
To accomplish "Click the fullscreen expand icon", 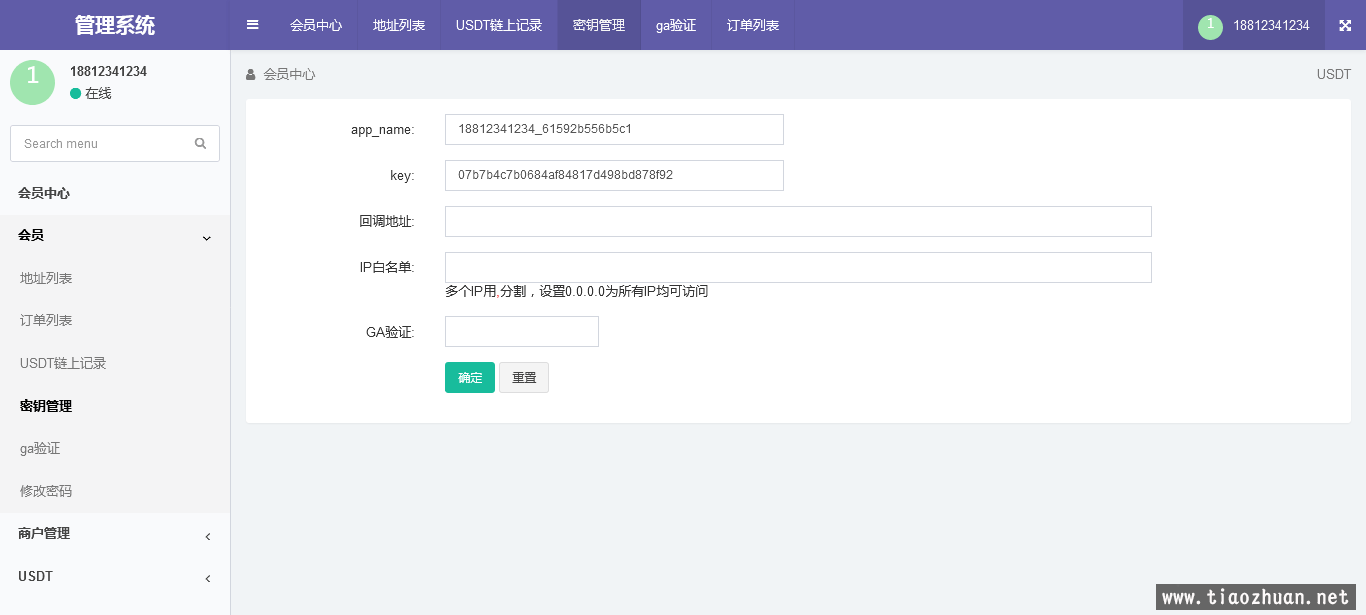I will pos(1345,25).
